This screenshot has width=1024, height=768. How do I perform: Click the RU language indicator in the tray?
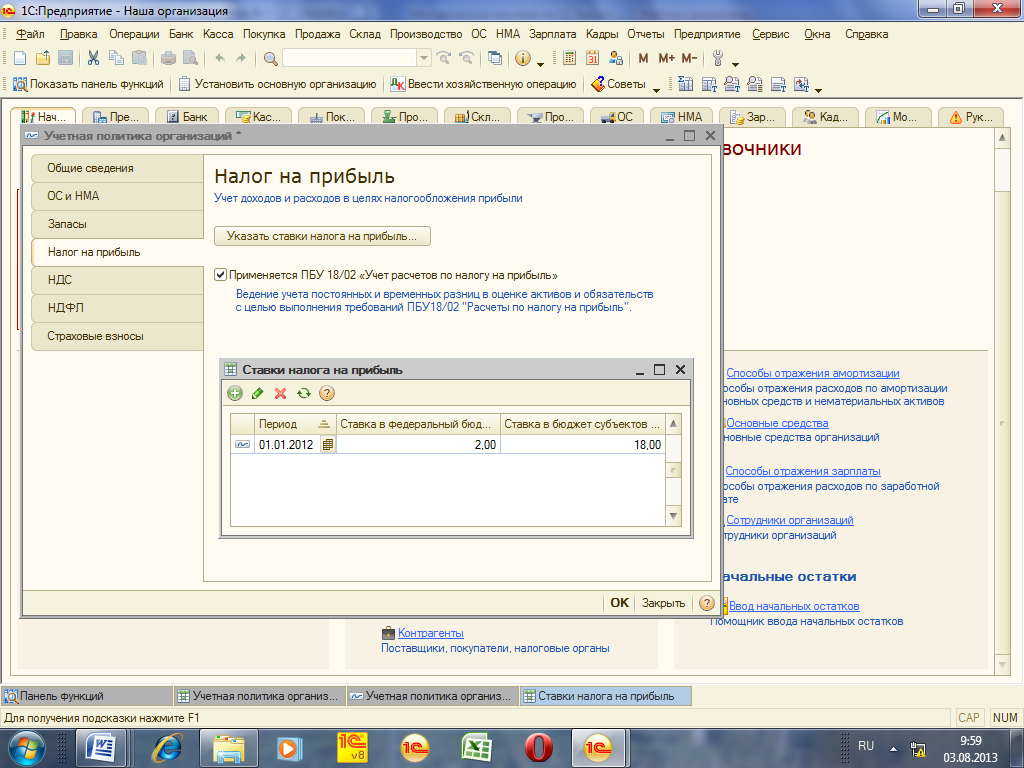pos(866,745)
